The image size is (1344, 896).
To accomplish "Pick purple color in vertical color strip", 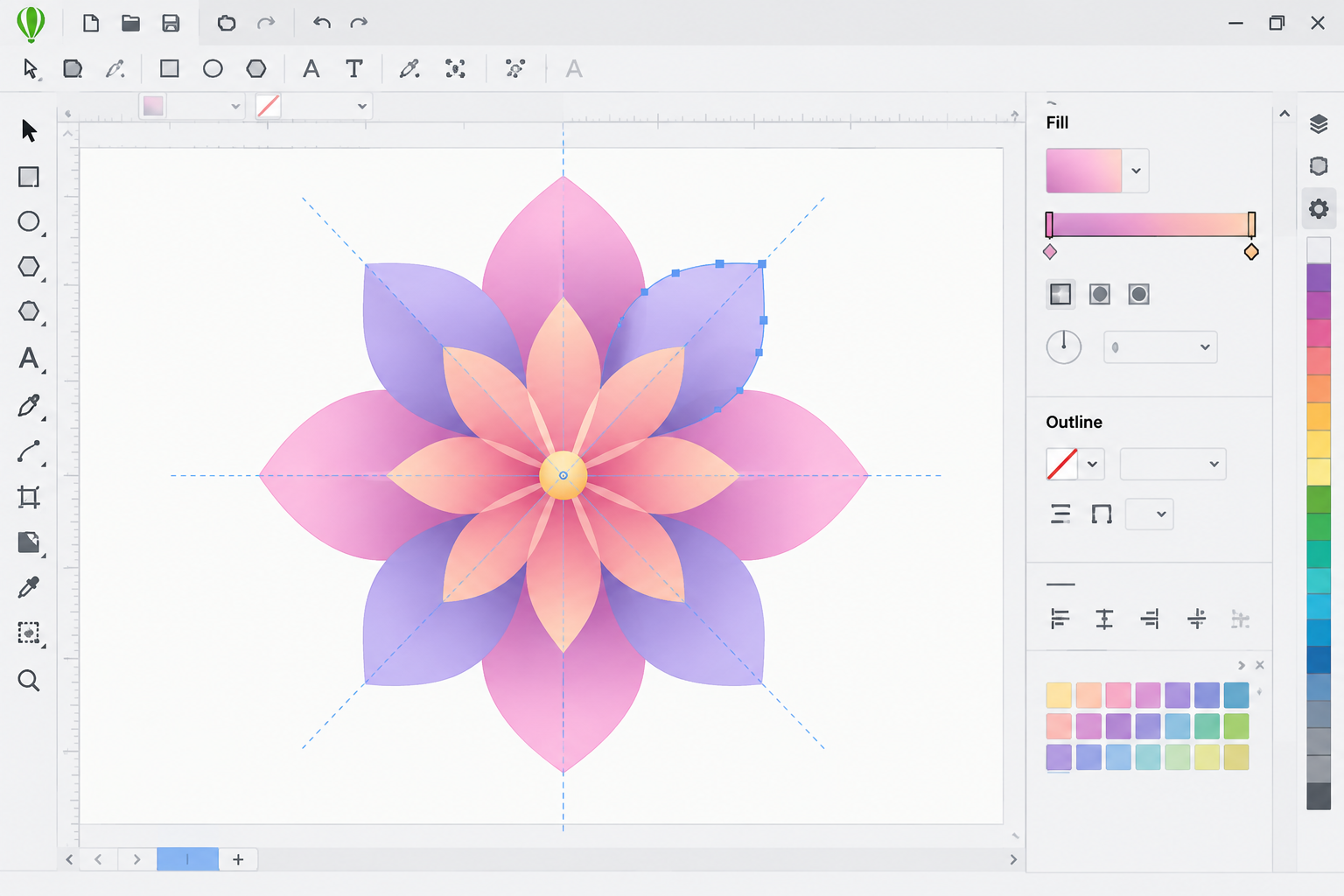I will (x=1319, y=277).
